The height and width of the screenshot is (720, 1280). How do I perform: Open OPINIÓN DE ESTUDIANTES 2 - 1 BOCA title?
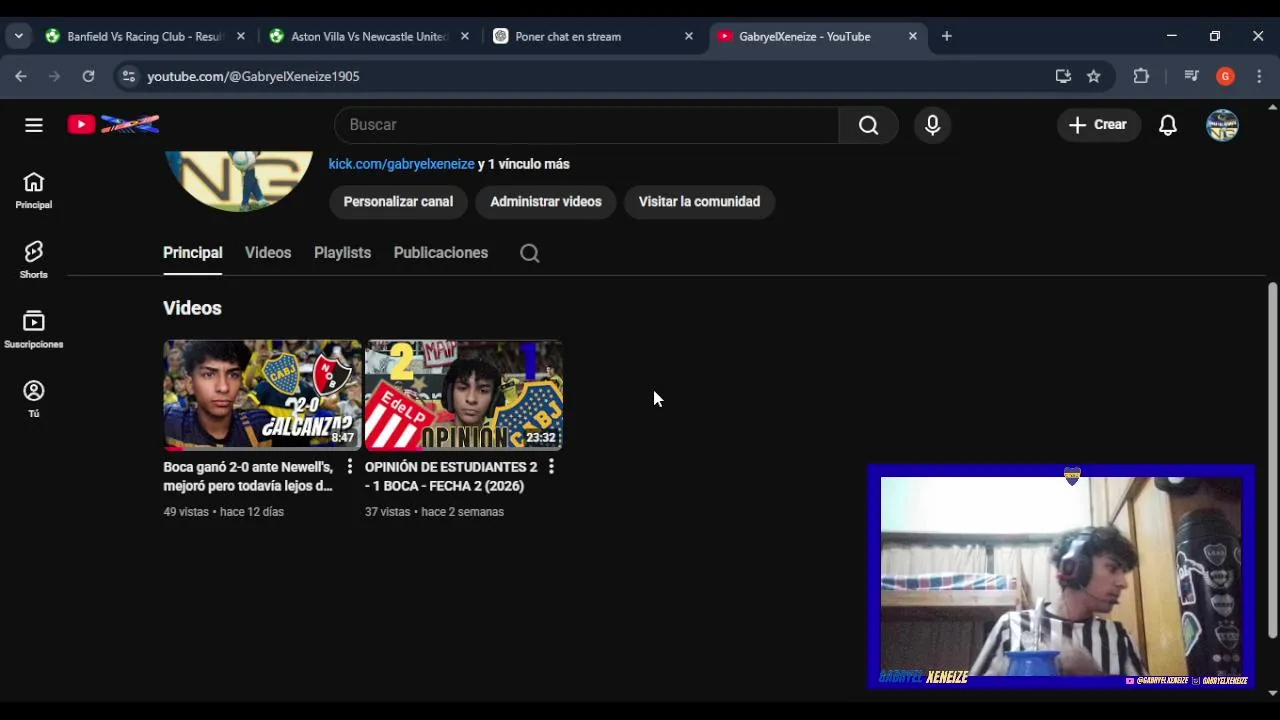(451, 476)
